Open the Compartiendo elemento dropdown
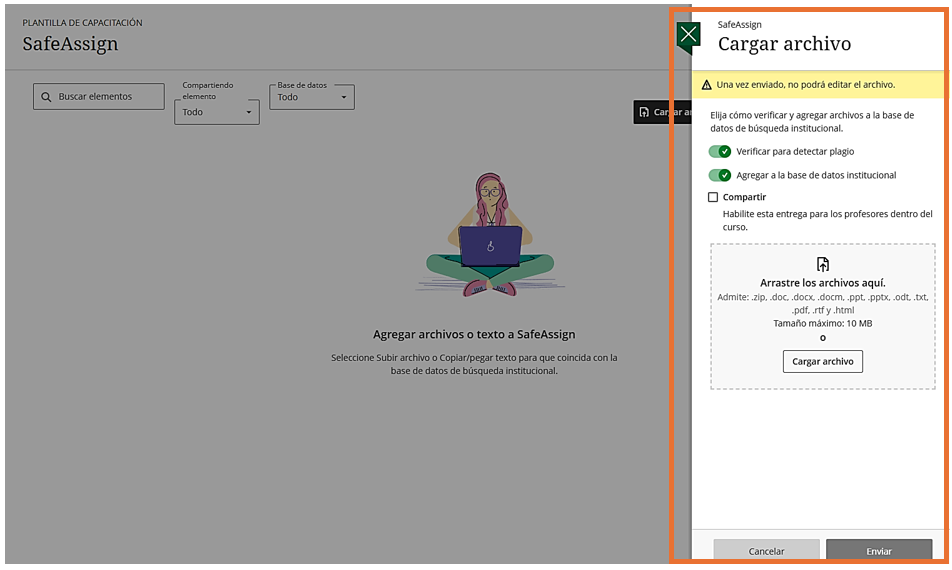This screenshot has width=952, height=570. click(217, 112)
